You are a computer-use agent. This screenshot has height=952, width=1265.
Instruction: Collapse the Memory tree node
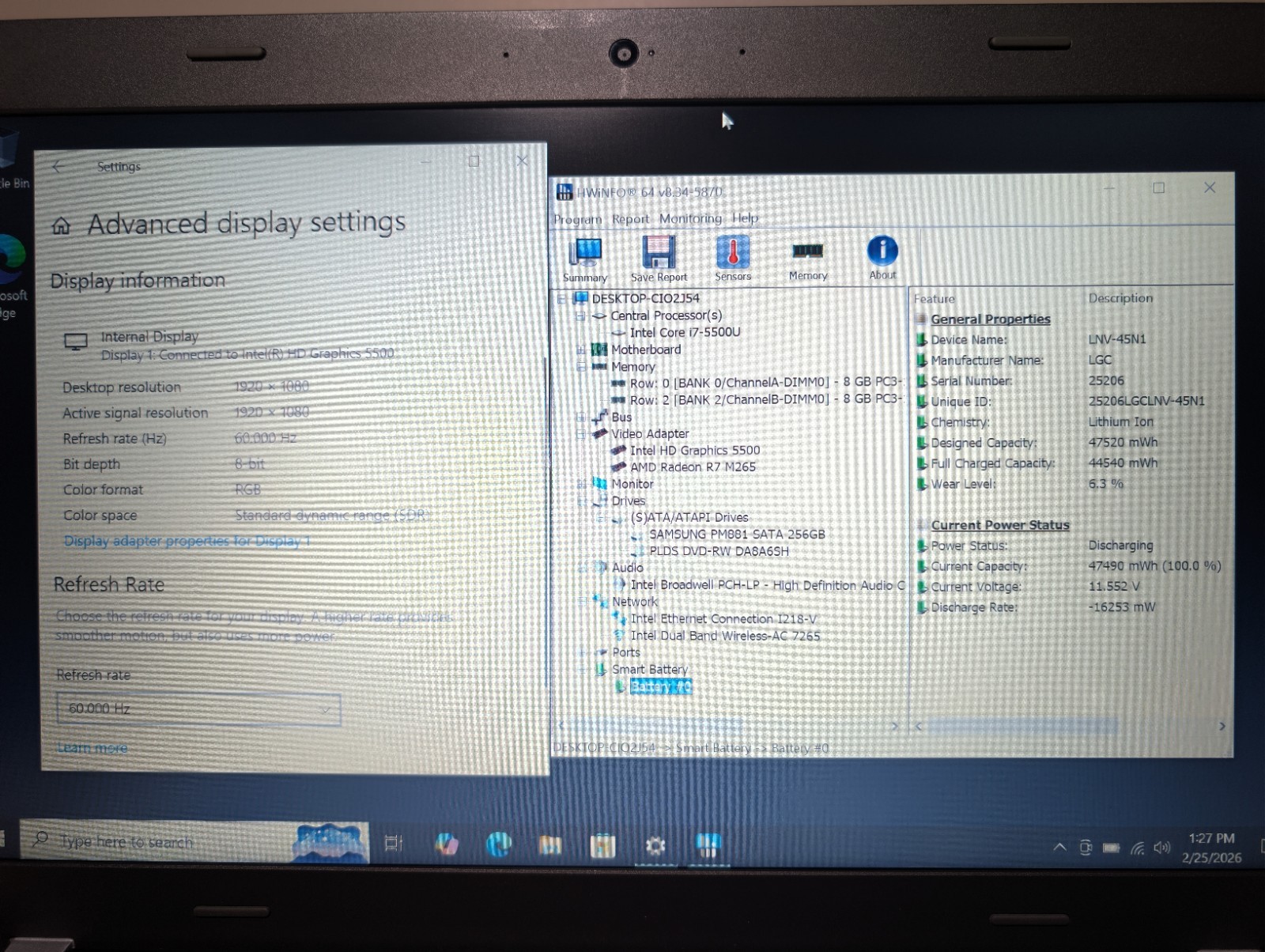(581, 367)
